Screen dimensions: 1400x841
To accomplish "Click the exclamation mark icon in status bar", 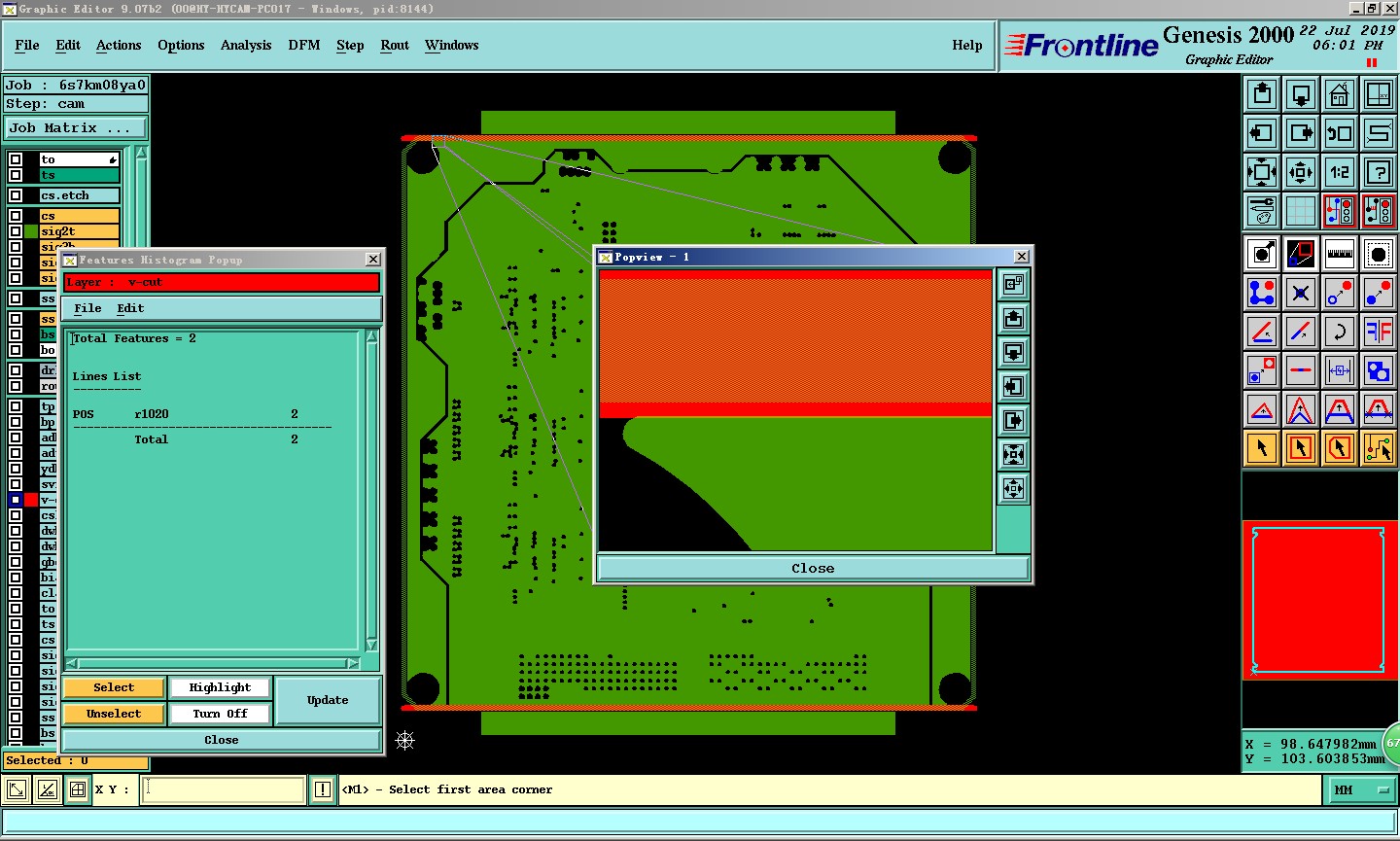I will [x=323, y=789].
